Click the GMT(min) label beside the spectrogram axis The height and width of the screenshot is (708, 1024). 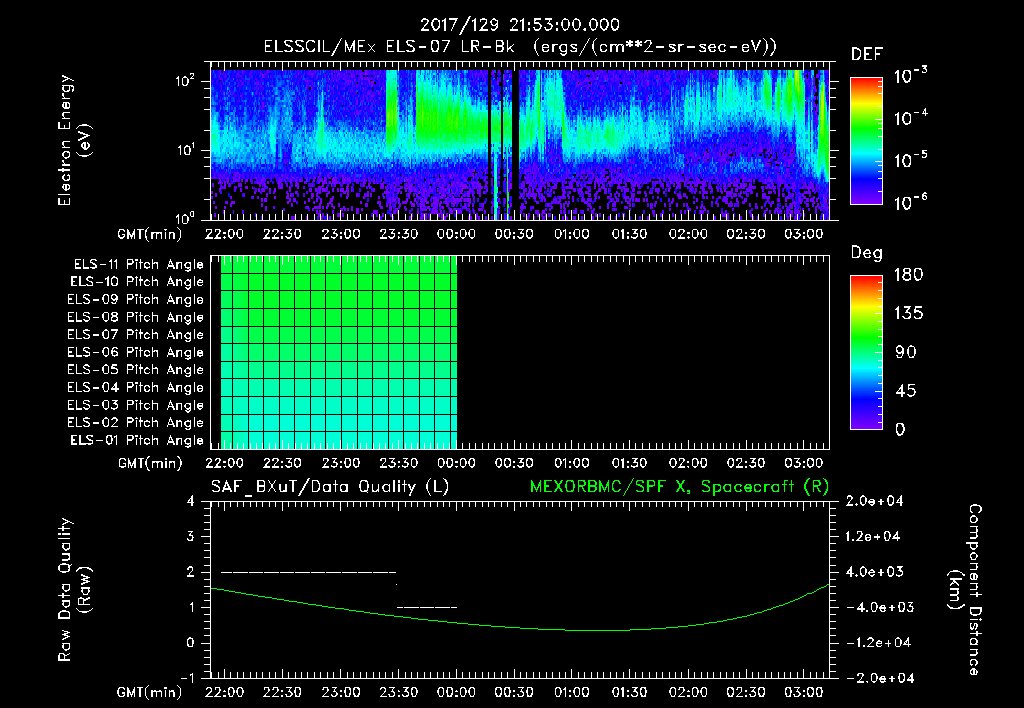point(150,234)
